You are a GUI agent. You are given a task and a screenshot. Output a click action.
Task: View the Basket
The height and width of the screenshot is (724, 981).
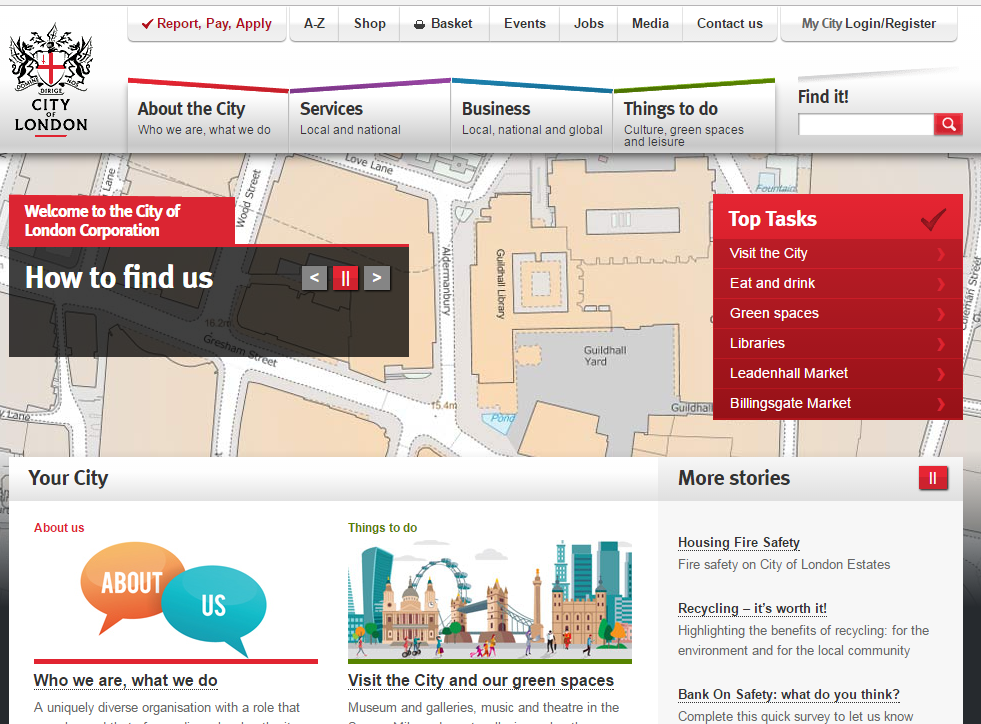point(444,24)
